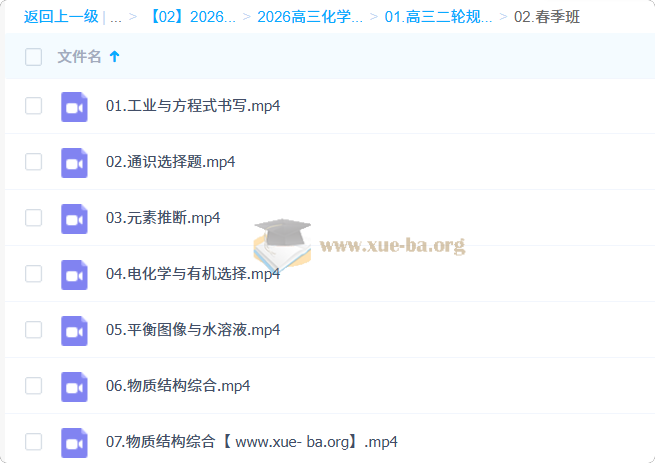
Task: Click video icon beside 03.元素推断.mp4
Action: click(x=74, y=218)
